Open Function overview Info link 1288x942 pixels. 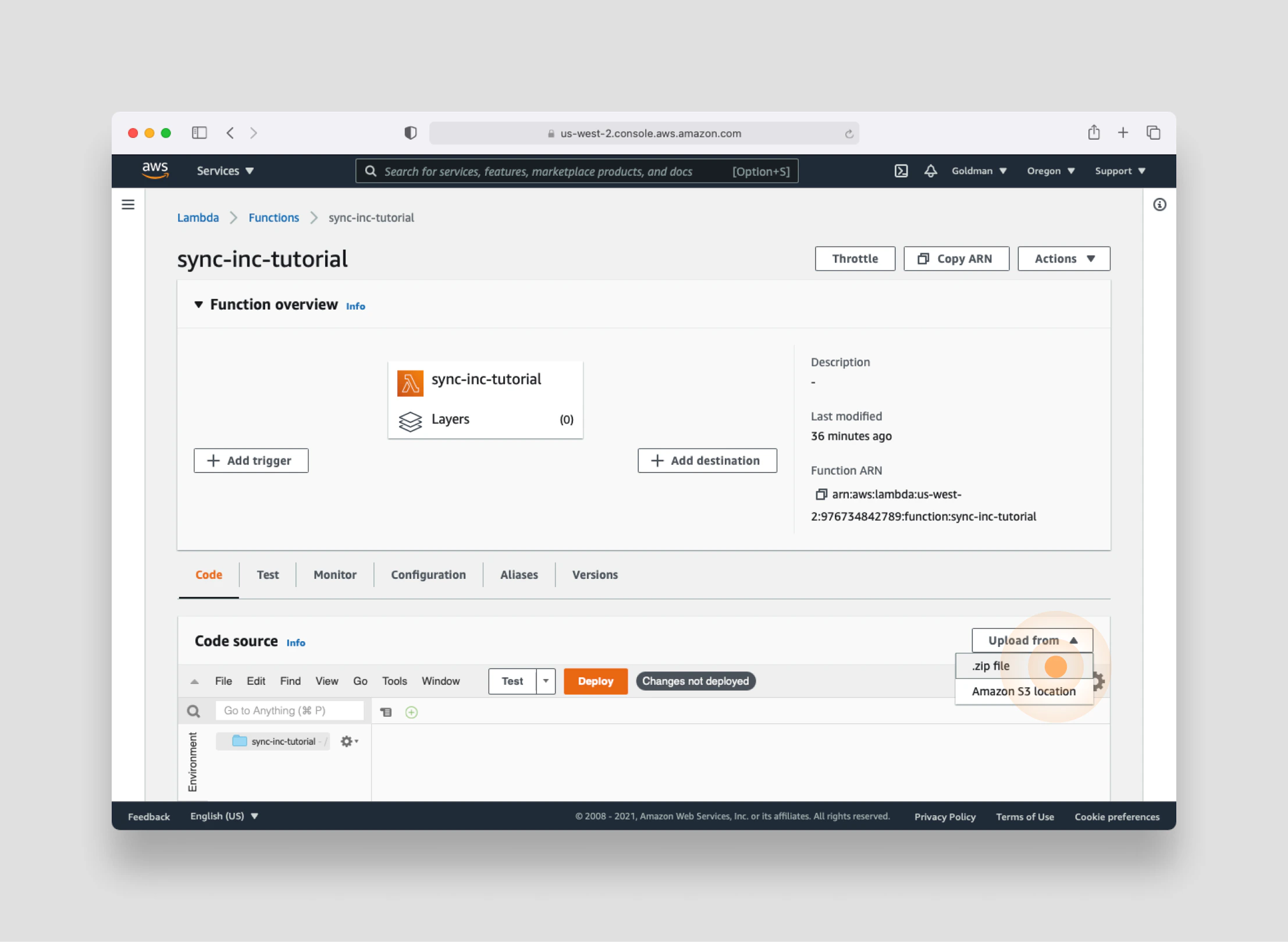355,306
